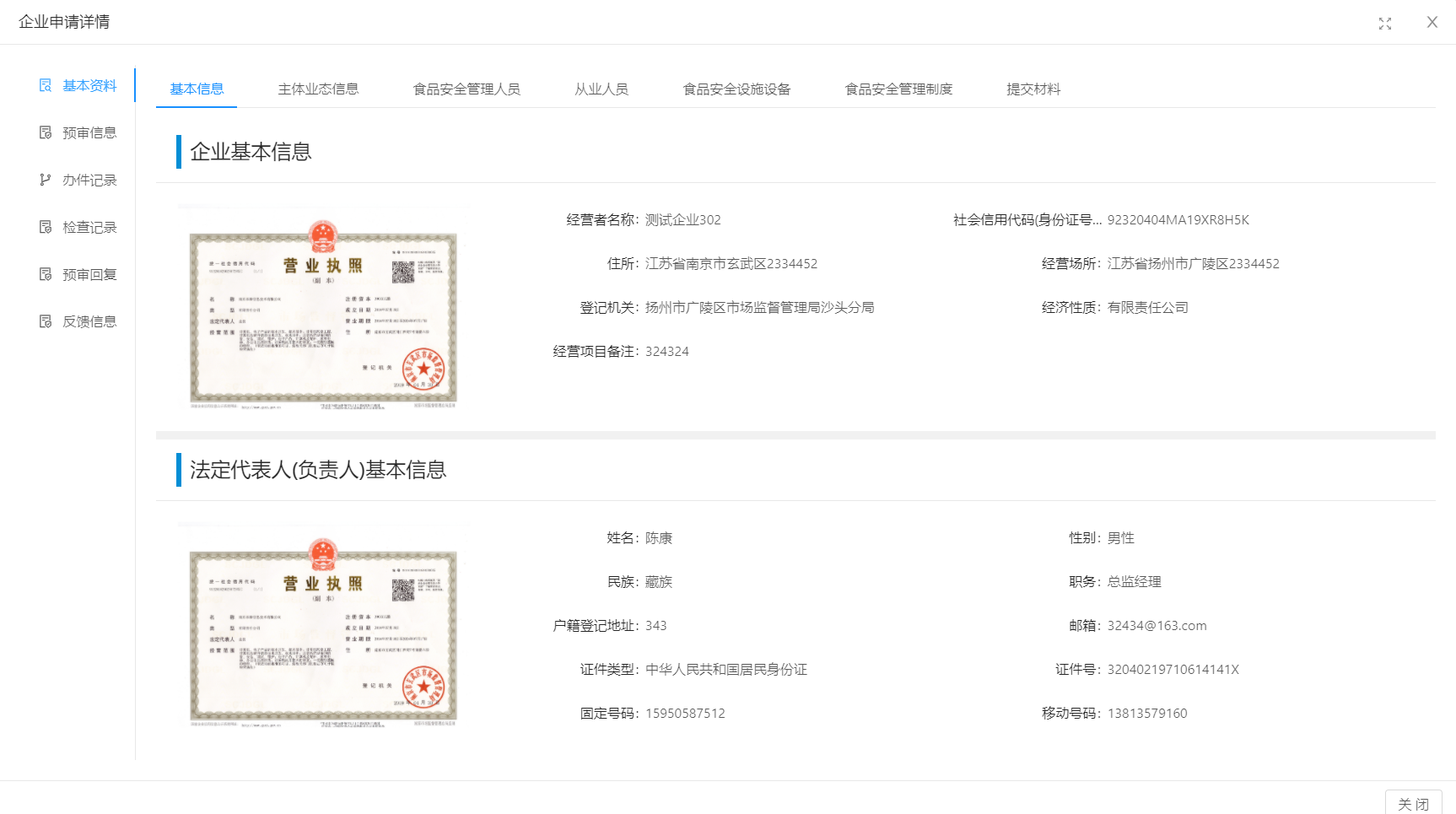Close the 企业申请详情 dialog with X icon
The width and height of the screenshot is (1456, 814).
tap(1432, 23)
